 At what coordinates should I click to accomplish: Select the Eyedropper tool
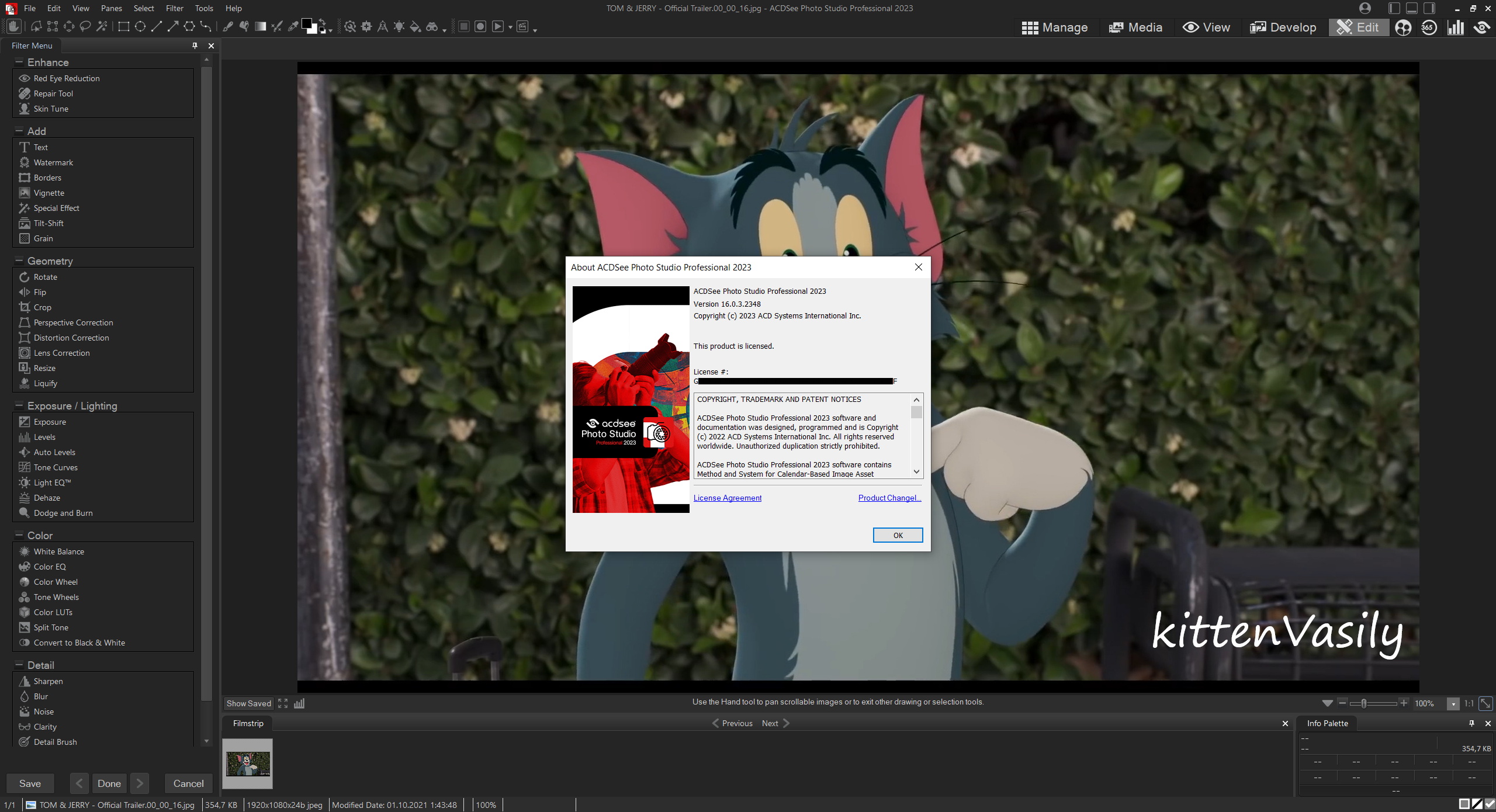(x=293, y=26)
